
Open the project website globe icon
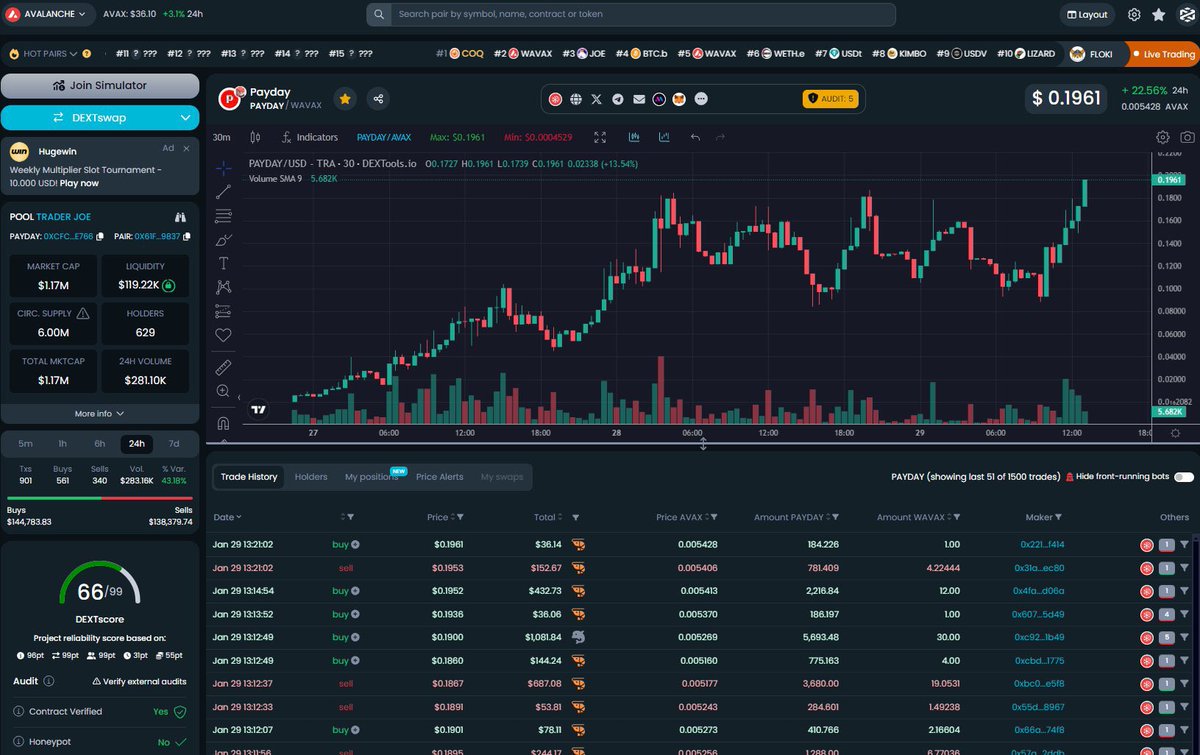576,99
